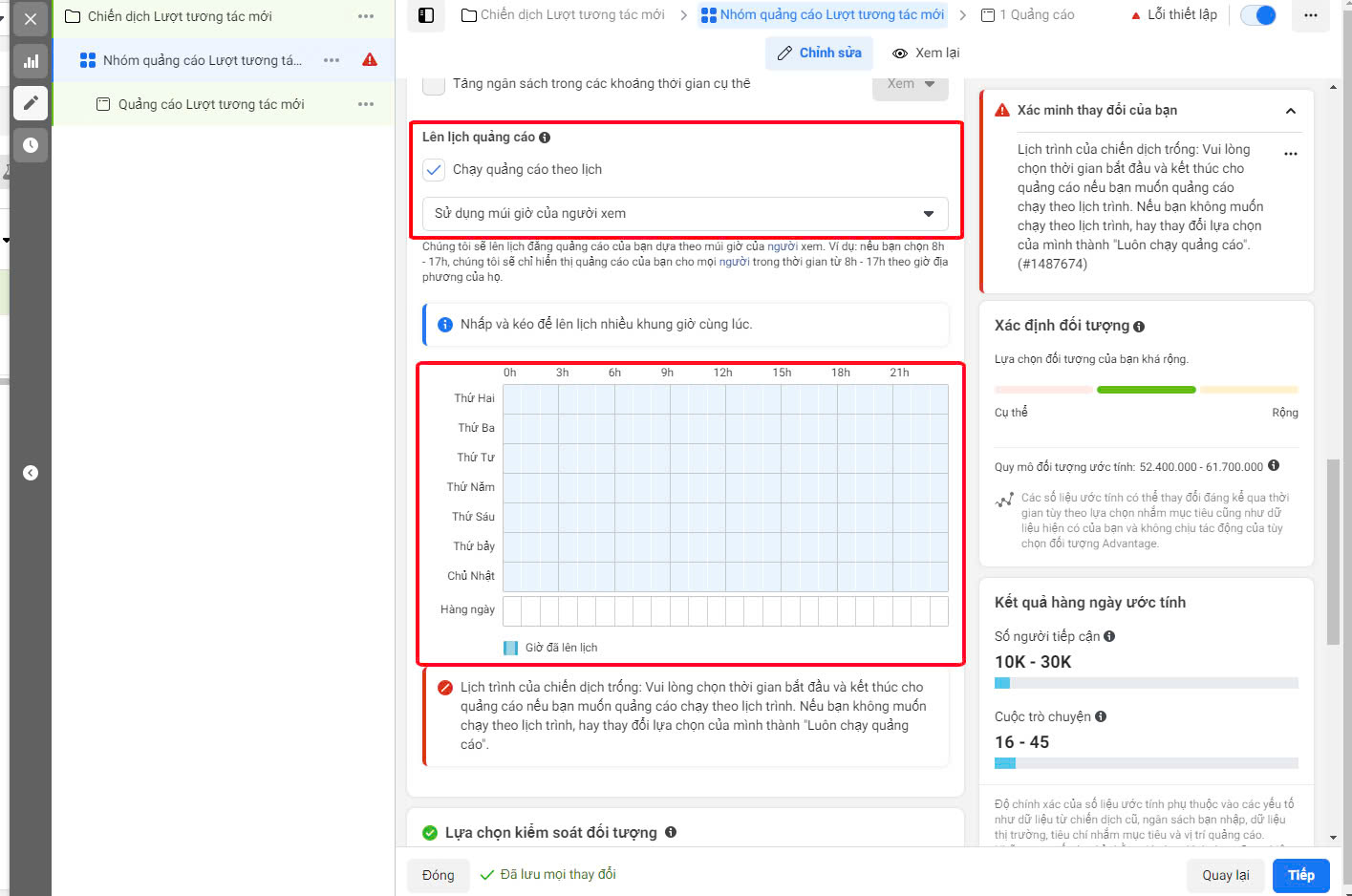
Task: Click the Số người tiếp cận progress bar
Action: tap(1147, 683)
